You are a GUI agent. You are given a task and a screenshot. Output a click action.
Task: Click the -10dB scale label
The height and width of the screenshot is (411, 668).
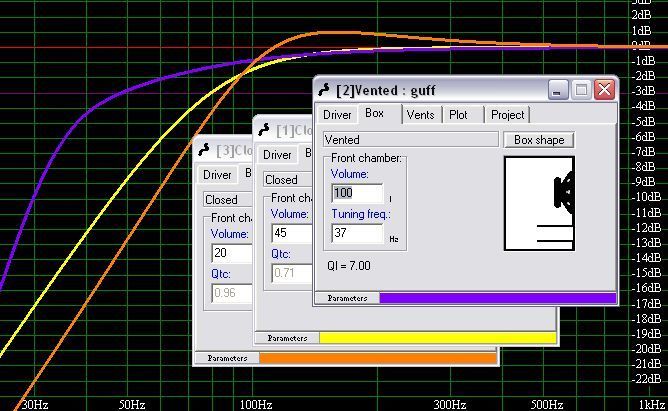pyautogui.click(x=646, y=197)
